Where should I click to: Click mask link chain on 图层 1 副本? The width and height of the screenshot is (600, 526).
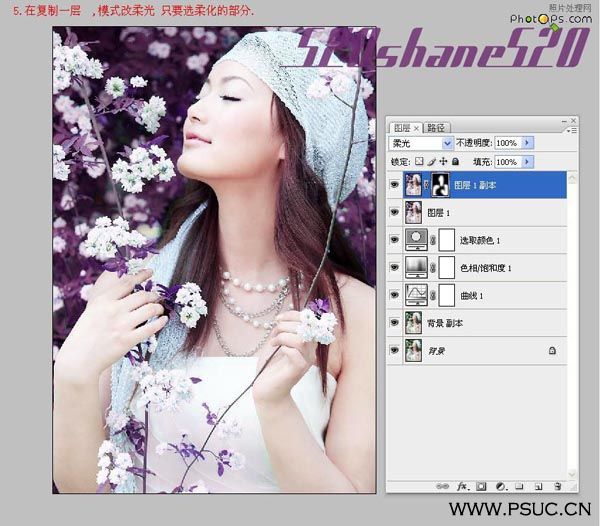coord(427,185)
